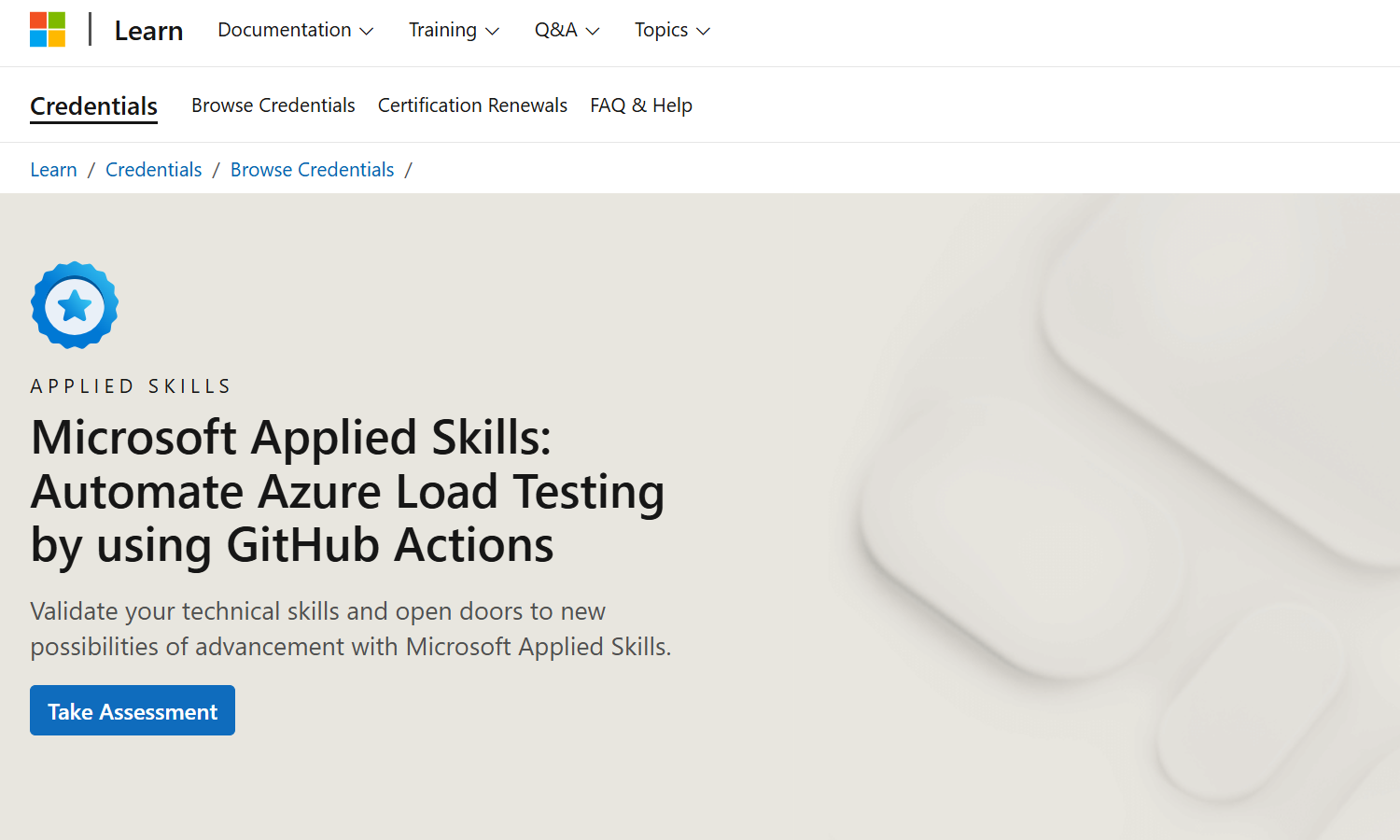
Task: Open the Training dropdown menu
Action: 454,30
